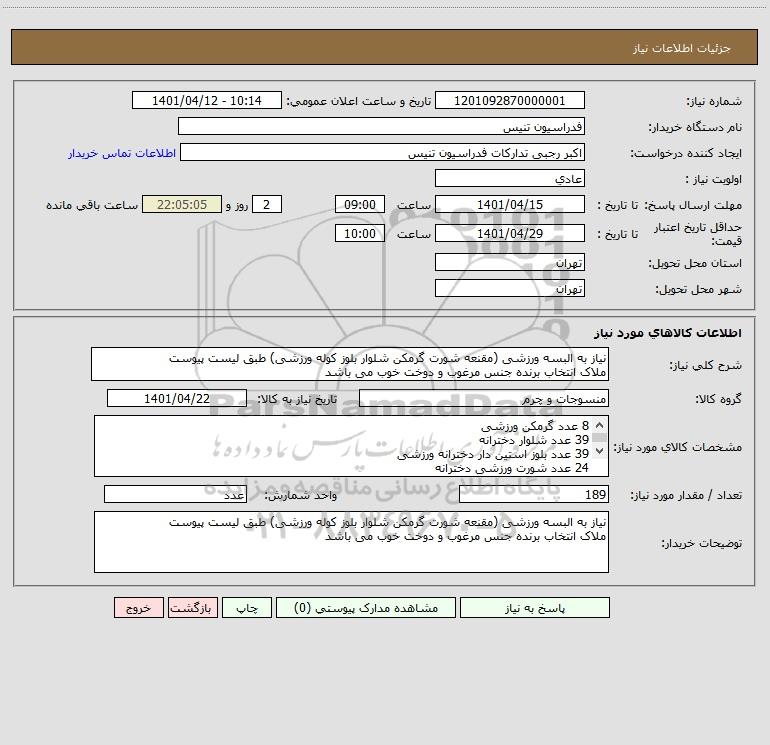The image size is (770, 745).
Task: Click scroll up arrow in item specifications list
Action: click(599, 425)
